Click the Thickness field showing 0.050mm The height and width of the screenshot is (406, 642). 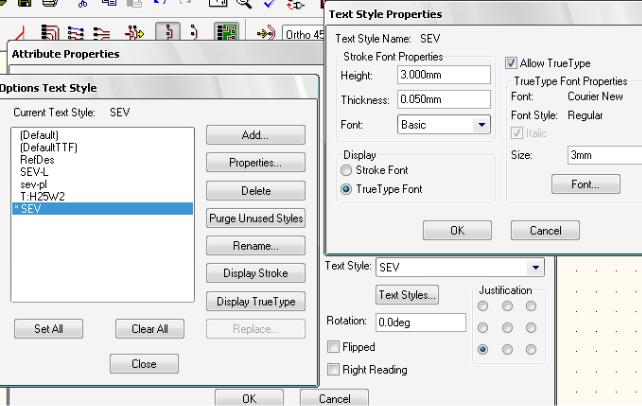(x=444, y=99)
